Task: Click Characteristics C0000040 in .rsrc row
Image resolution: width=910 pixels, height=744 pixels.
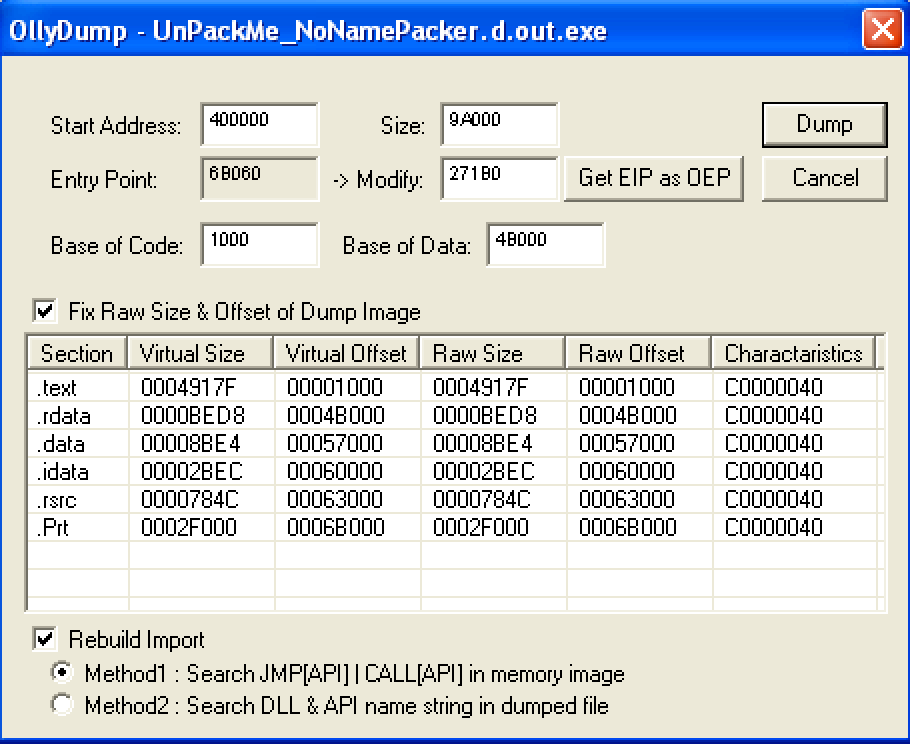Action: (x=774, y=499)
